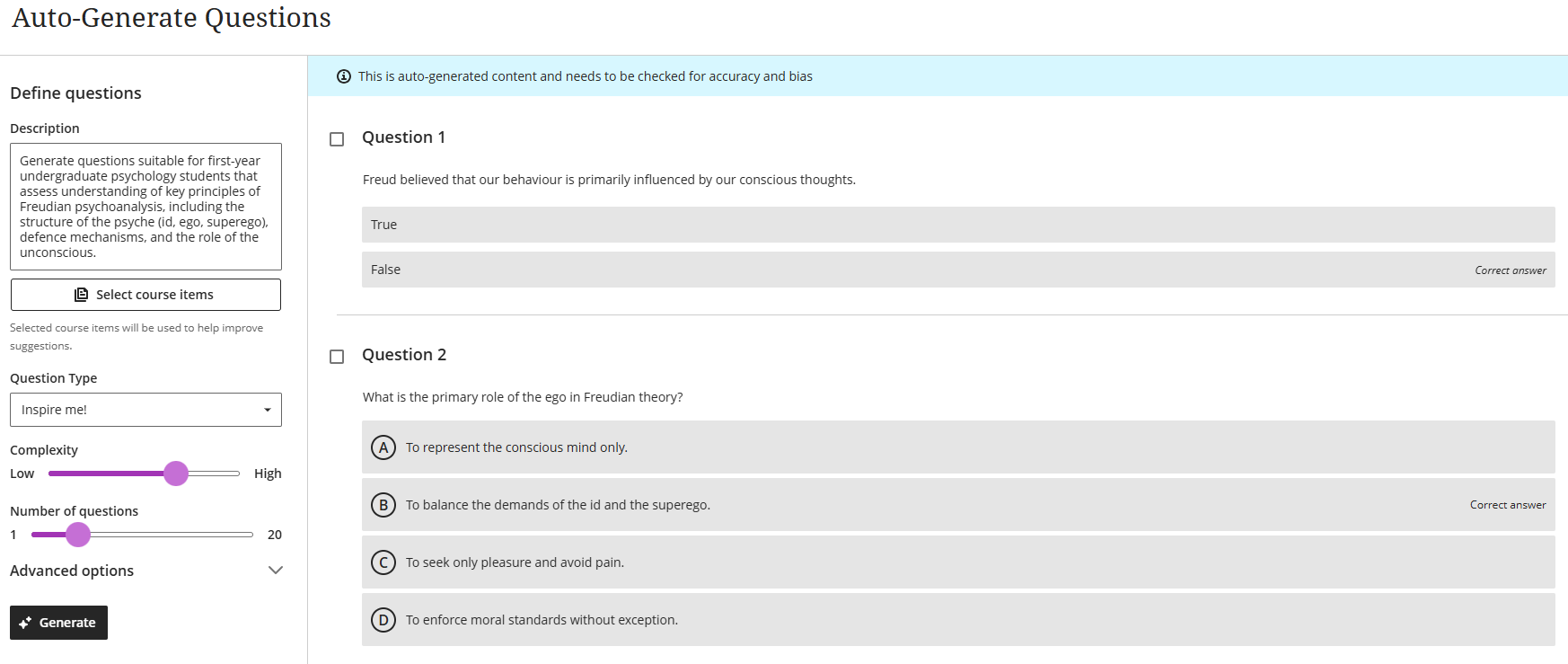
Task: Click the Advanced options heading
Action: pos(72,571)
